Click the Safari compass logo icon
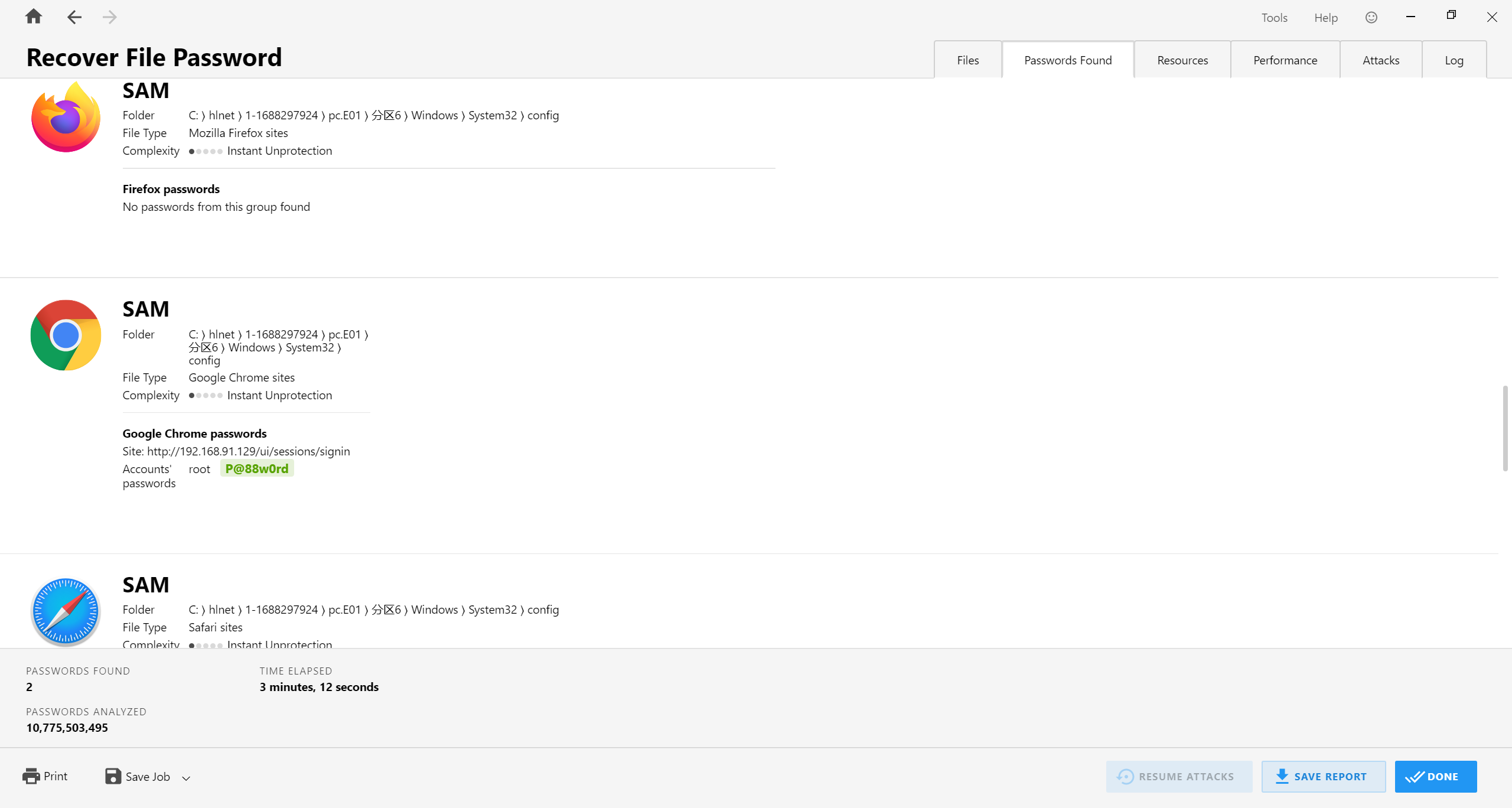 pos(66,611)
